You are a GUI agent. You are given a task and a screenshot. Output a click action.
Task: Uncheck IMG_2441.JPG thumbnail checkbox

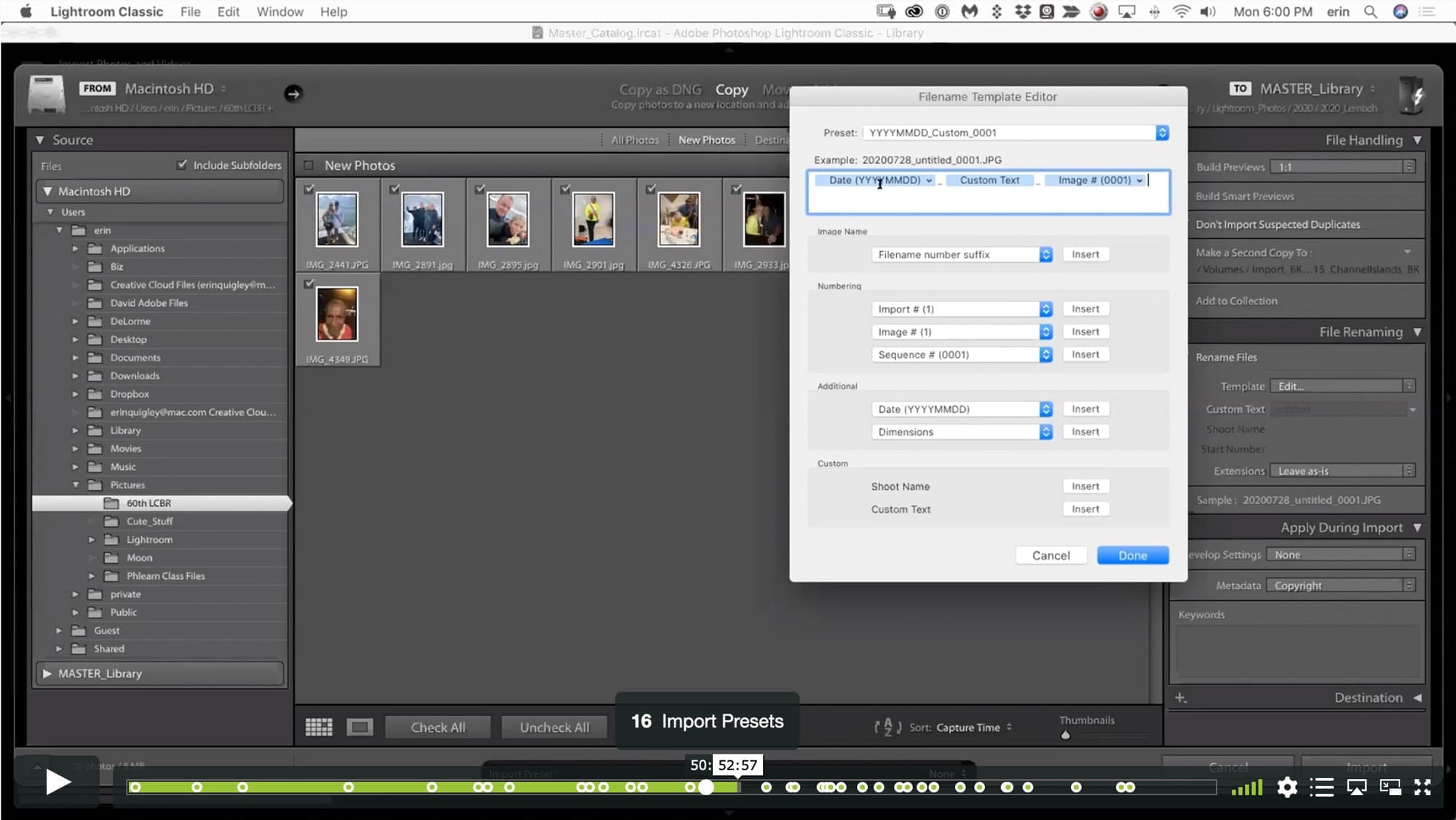click(x=309, y=189)
